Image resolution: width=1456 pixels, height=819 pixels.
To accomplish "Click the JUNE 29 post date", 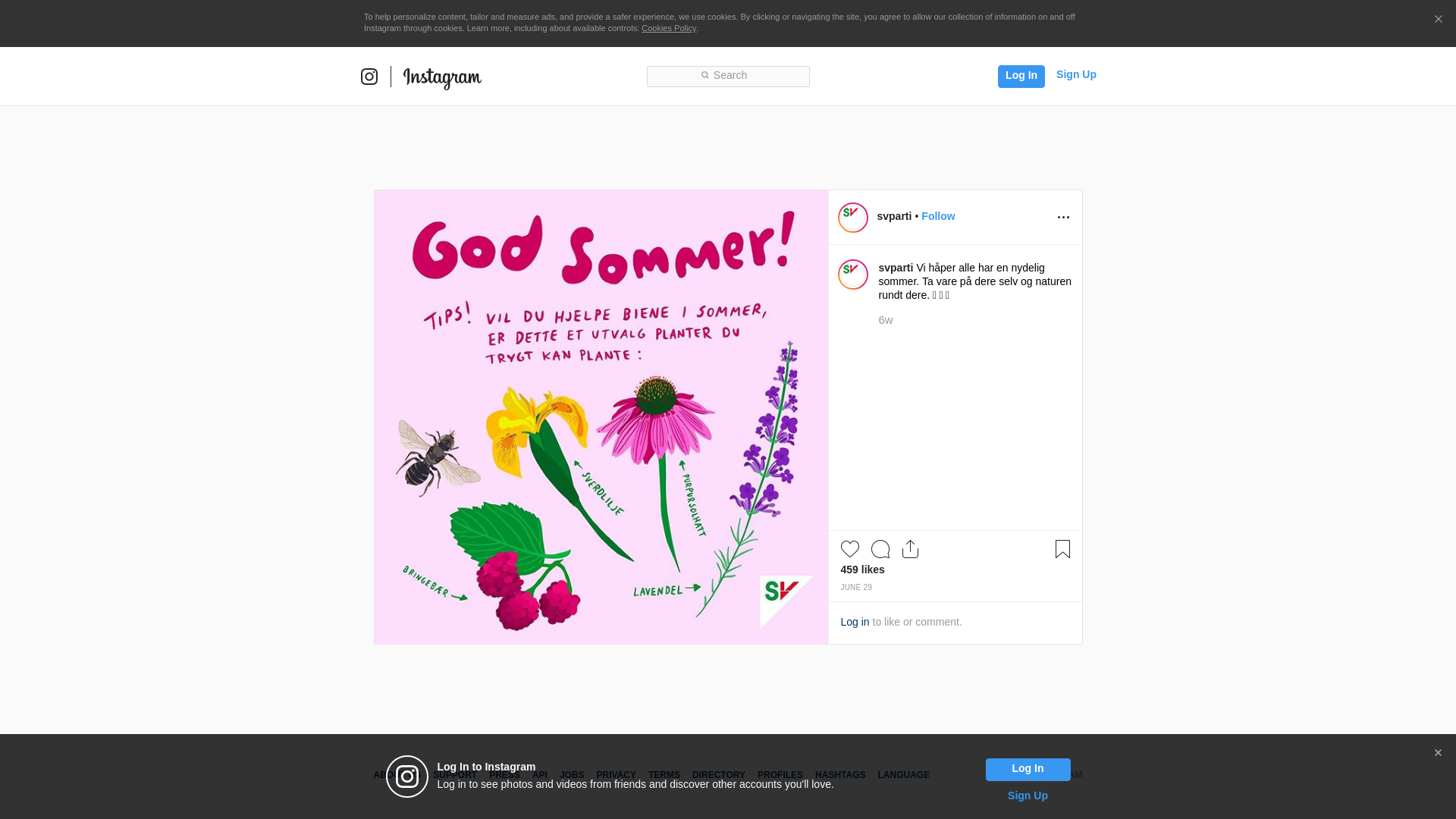I will coord(856,588).
